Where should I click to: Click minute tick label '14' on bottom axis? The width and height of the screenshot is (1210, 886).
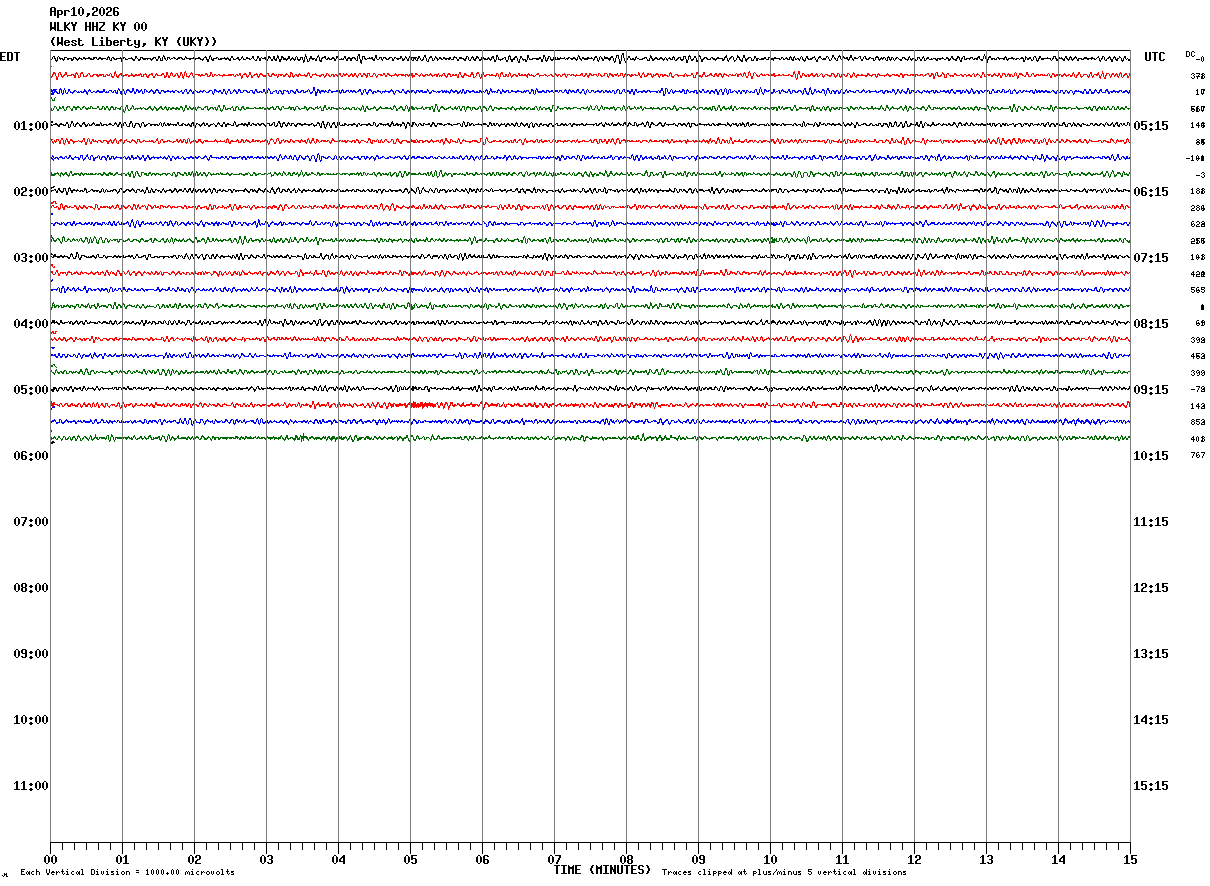[1058, 860]
